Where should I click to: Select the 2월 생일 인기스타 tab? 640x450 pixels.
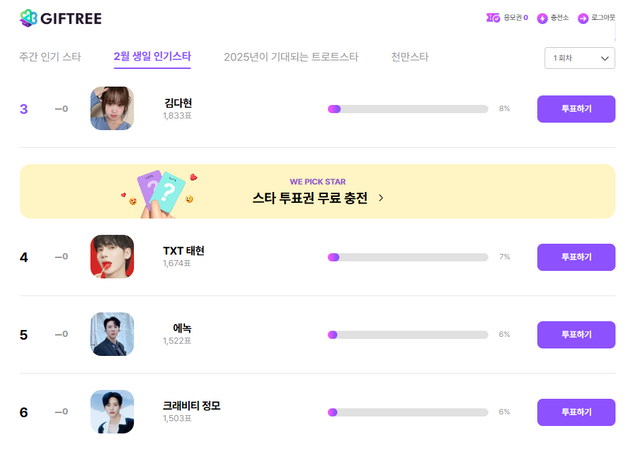point(152,57)
